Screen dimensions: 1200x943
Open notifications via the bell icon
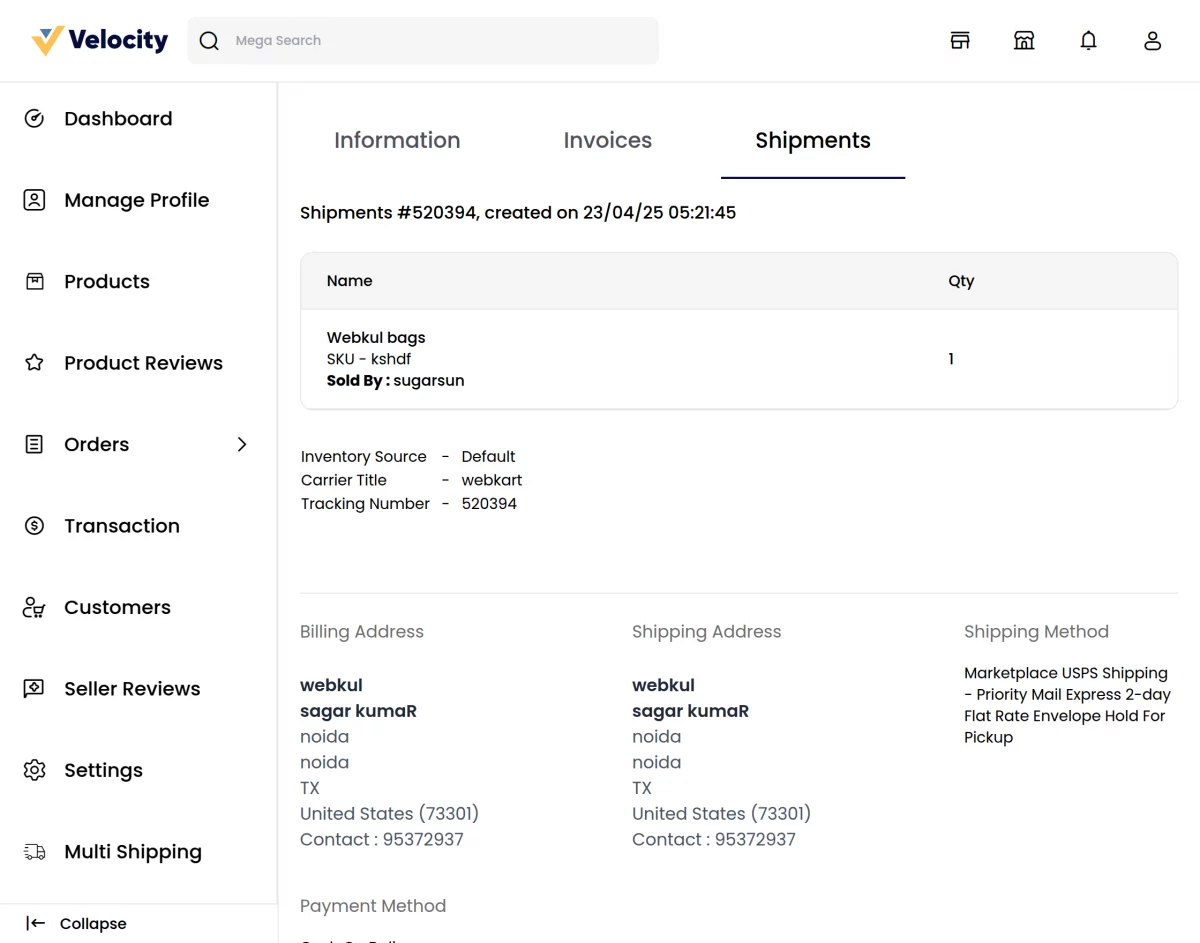[x=1088, y=40]
